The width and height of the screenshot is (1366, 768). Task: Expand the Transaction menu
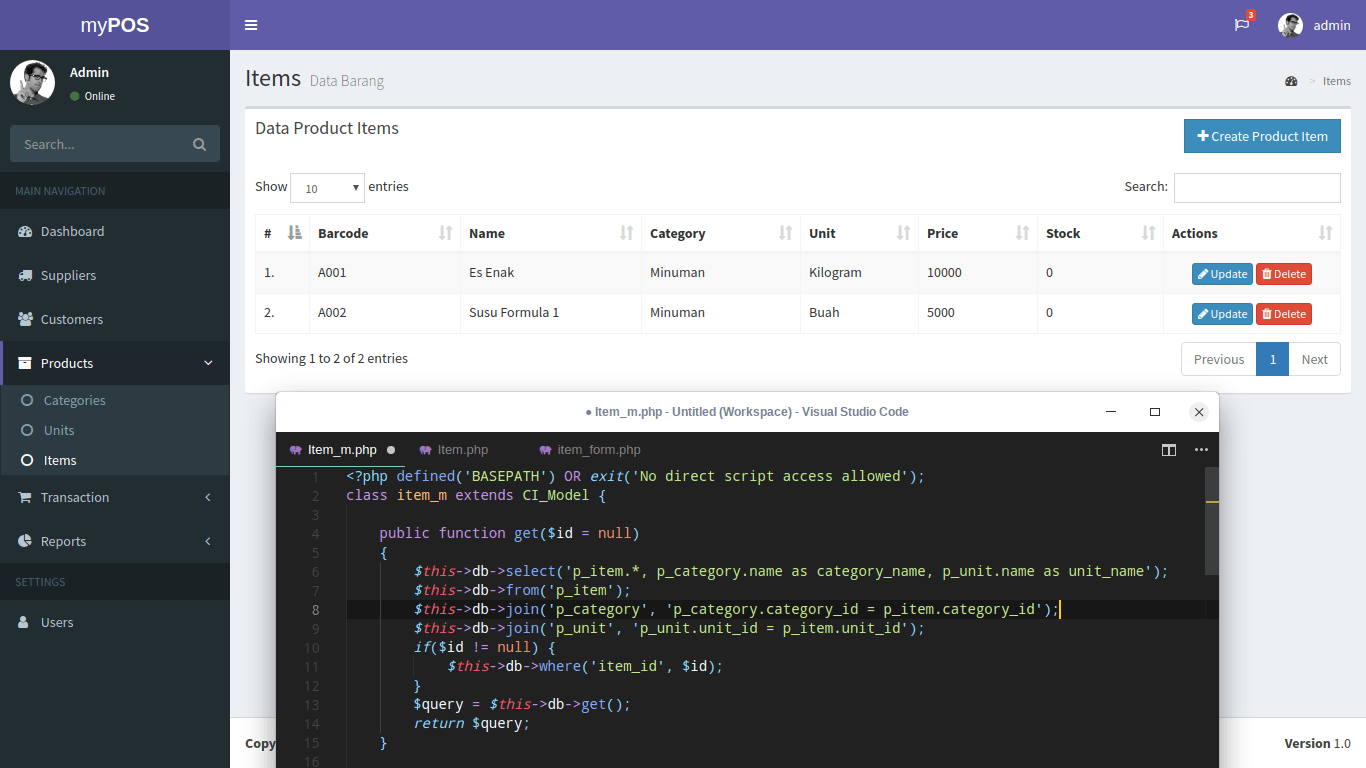(75, 497)
